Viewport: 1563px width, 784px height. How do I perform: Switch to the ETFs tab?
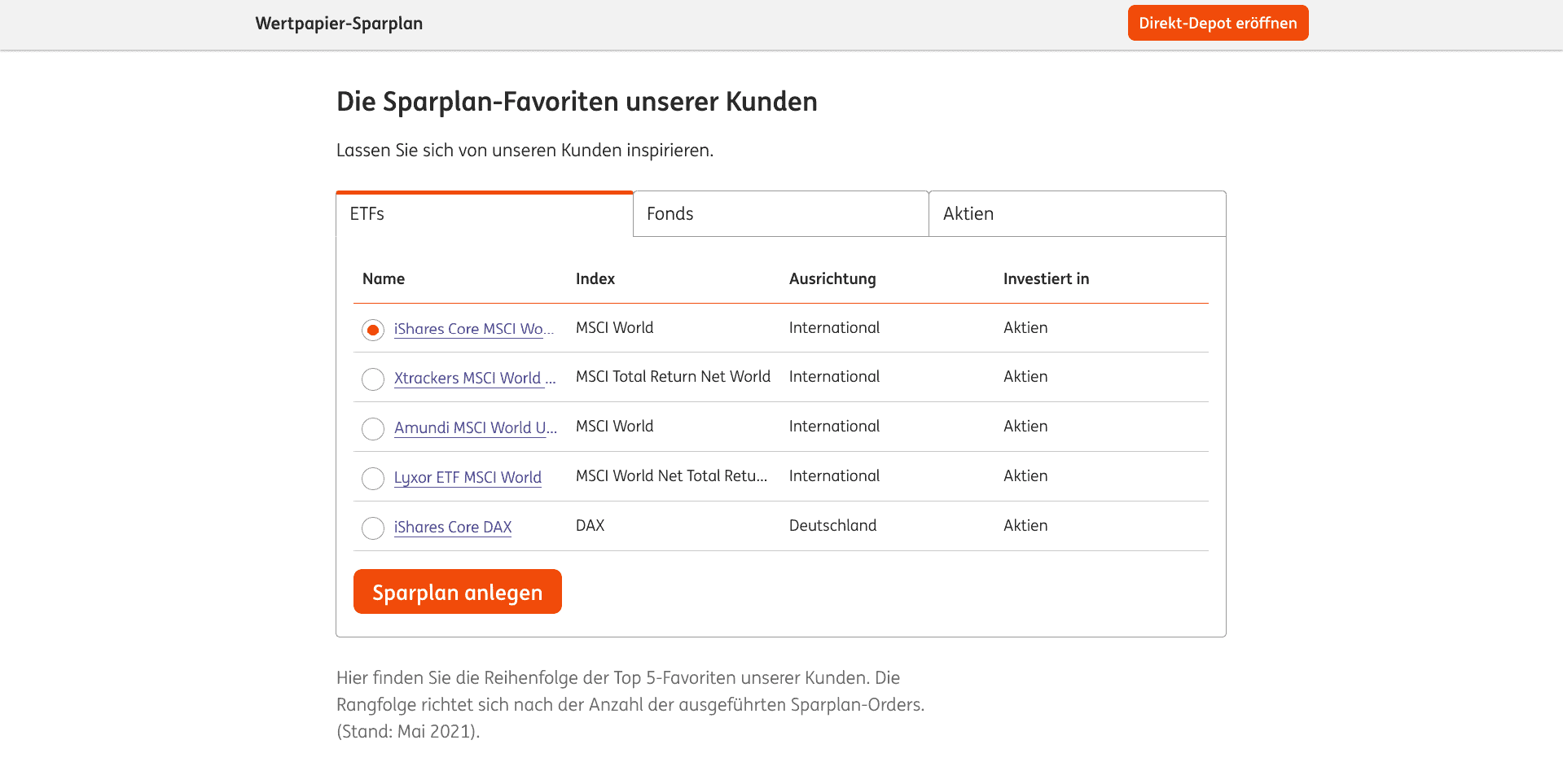pos(485,214)
